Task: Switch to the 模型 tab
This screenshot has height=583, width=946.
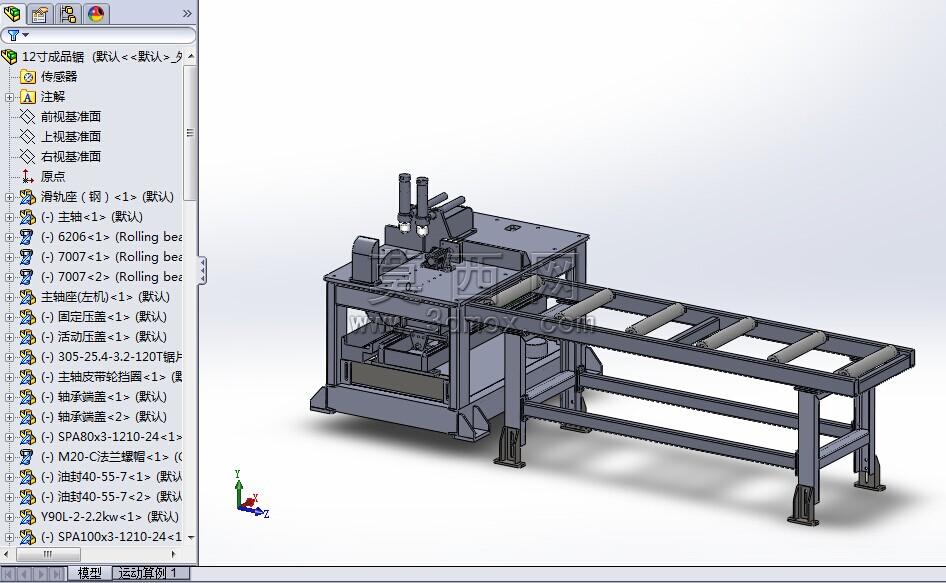Action: (x=89, y=573)
